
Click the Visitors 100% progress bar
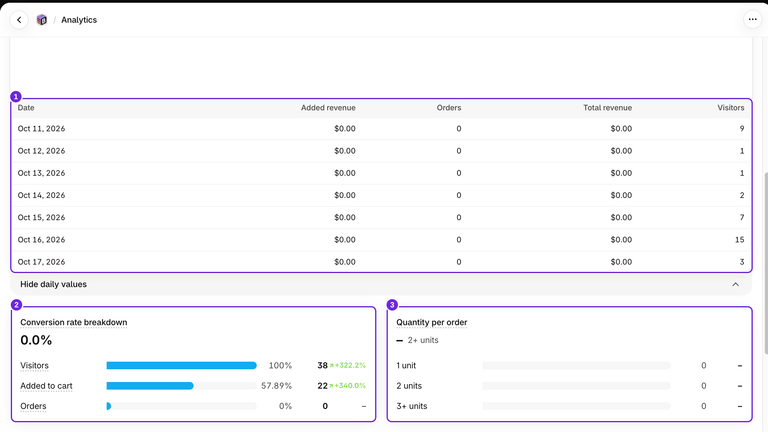[181, 365]
